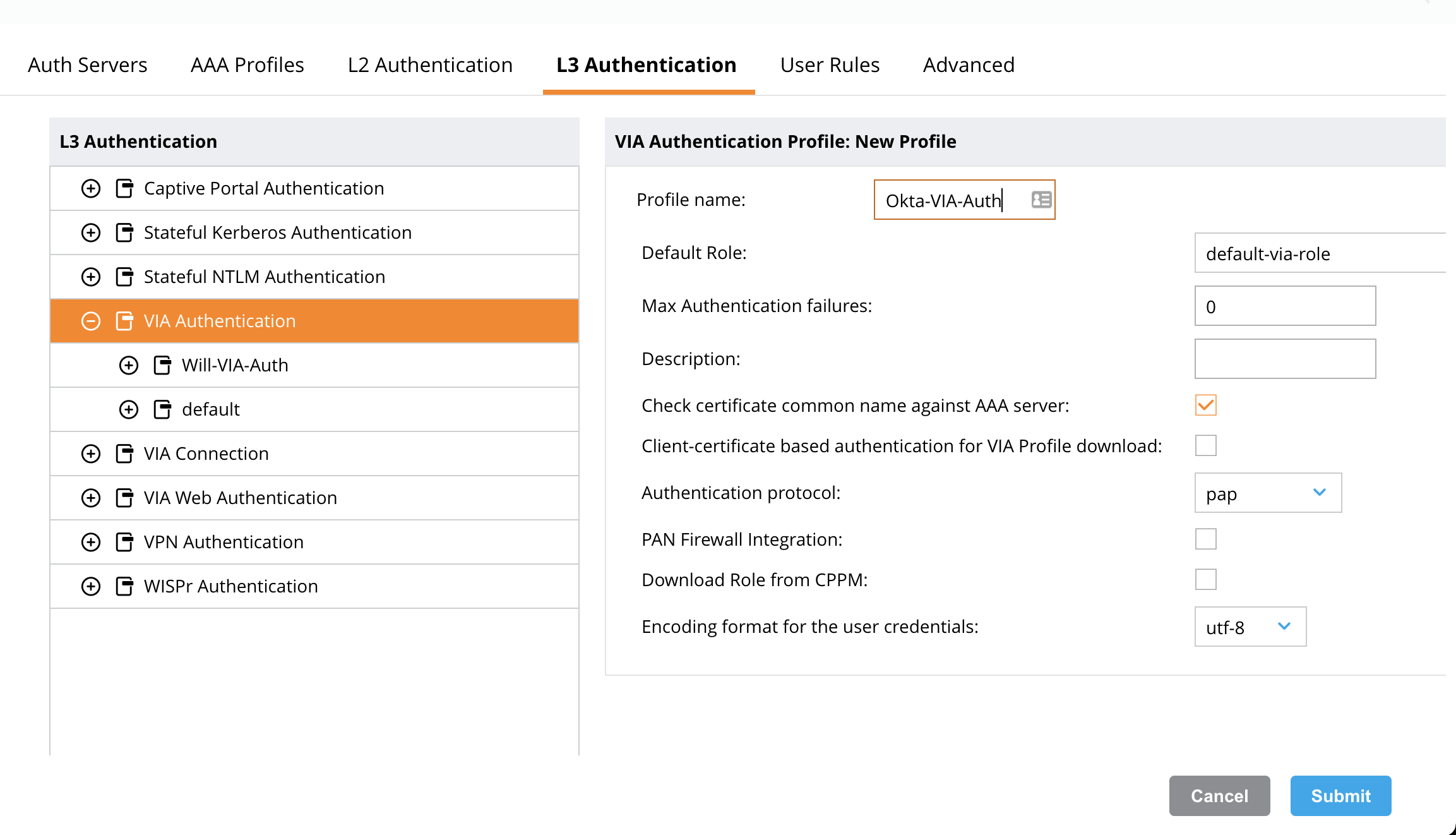The width and height of the screenshot is (1456, 835).
Task: Switch to the Auth Servers tab
Action: 87,64
